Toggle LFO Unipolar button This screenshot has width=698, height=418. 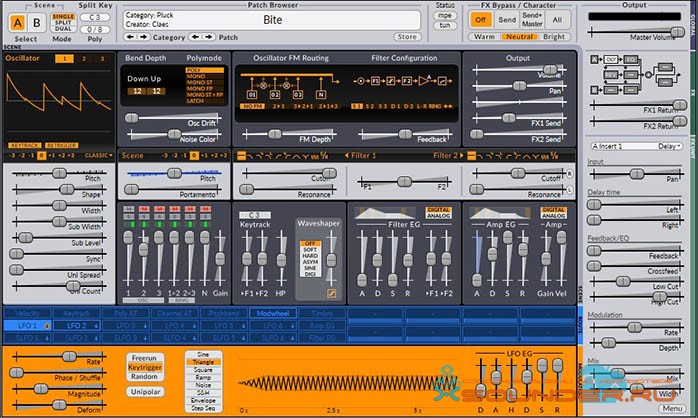tap(145, 392)
